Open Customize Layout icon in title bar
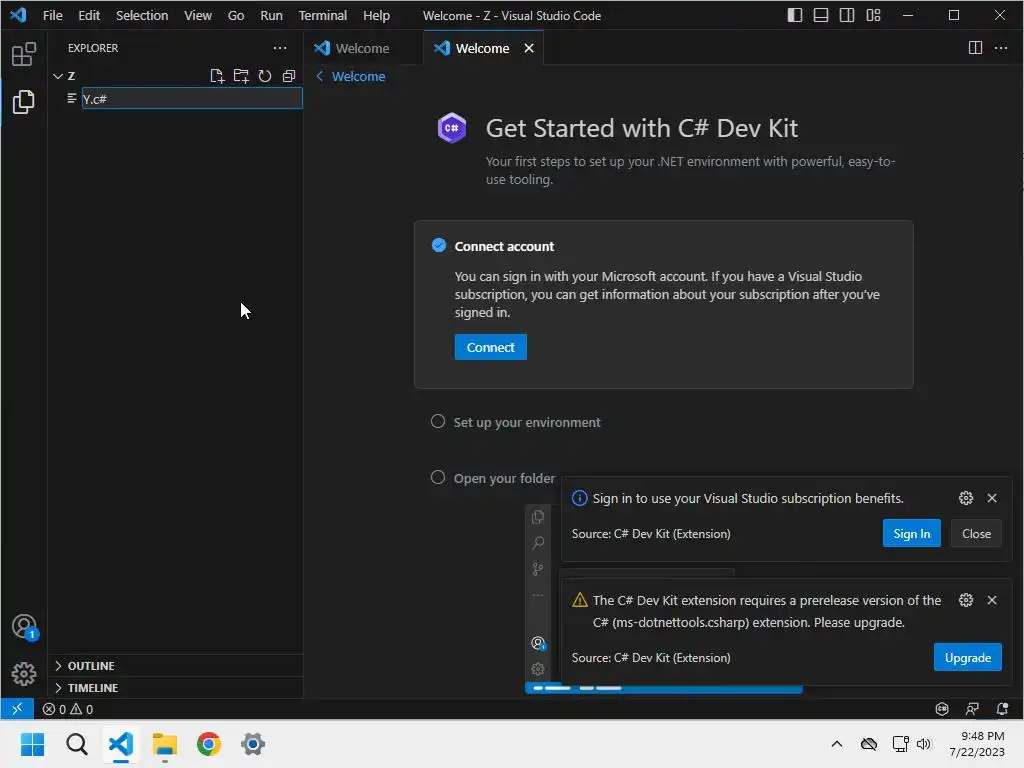Screen dimensions: 1024x768 (873, 15)
